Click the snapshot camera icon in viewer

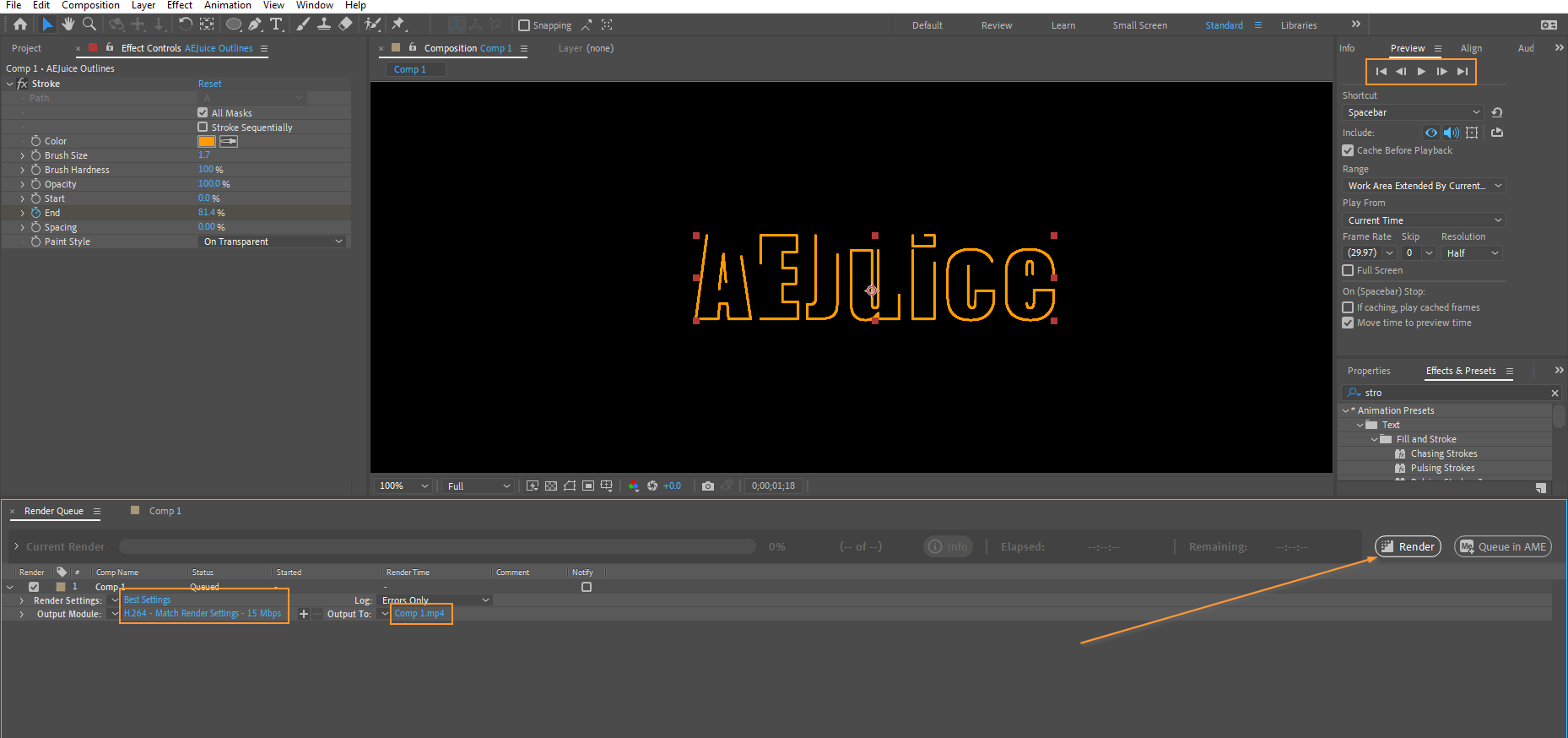707,486
